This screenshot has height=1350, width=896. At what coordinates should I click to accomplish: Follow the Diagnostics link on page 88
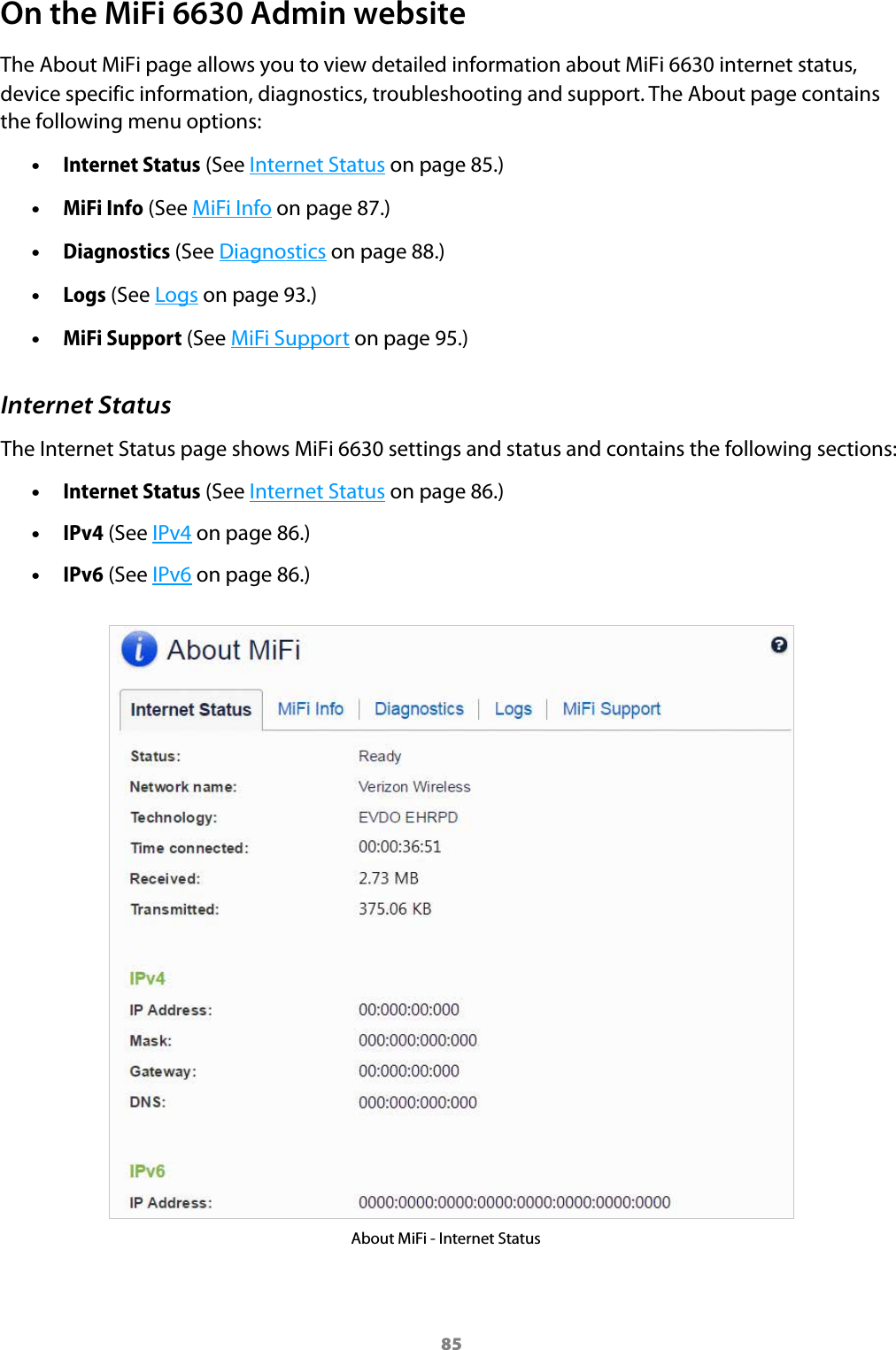pos(272,251)
